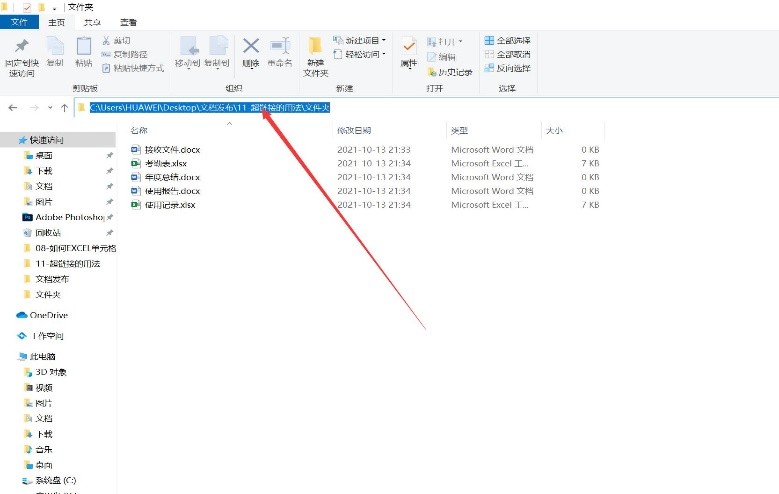Image resolution: width=779 pixels, height=494 pixels.
Task: Select the file 接收文件.docx
Action: [166, 150]
